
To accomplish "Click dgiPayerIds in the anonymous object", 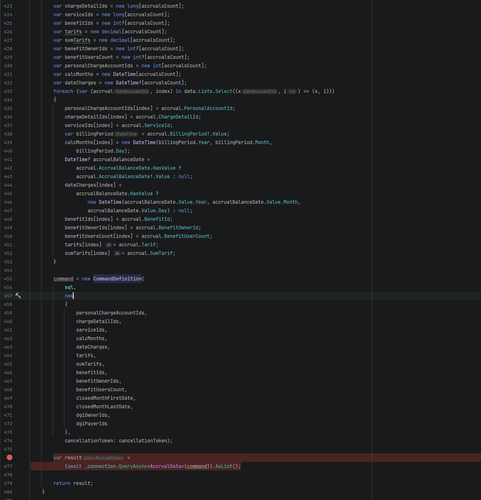I will pos(92,423).
